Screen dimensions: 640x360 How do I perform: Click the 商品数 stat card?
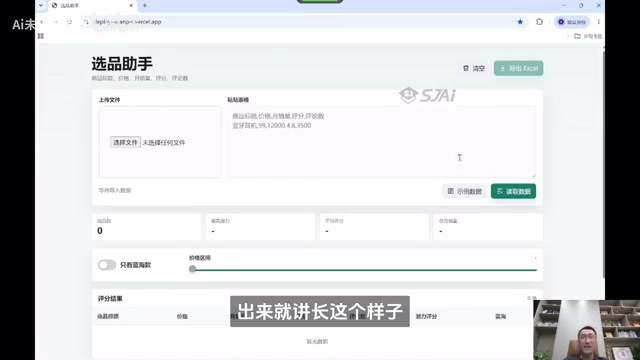pos(146,227)
